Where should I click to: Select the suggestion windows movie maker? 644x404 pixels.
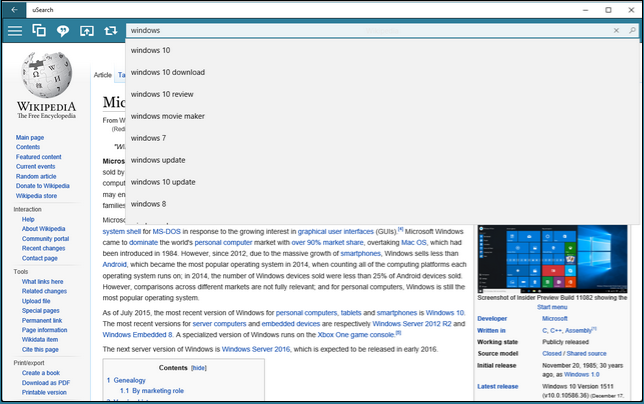[383, 116]
